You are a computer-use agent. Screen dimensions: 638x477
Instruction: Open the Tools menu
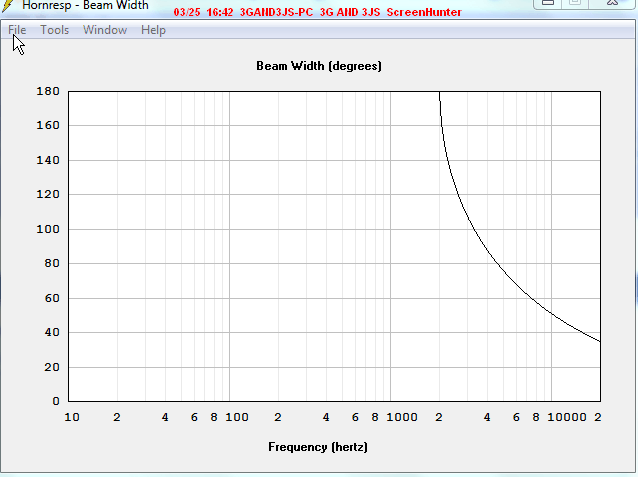coord(55,30)
